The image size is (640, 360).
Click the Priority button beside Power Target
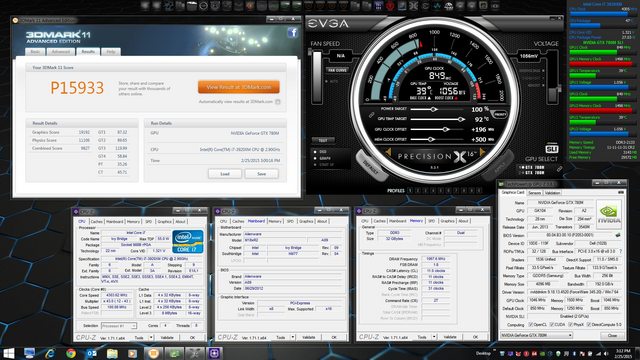[499, 115]
